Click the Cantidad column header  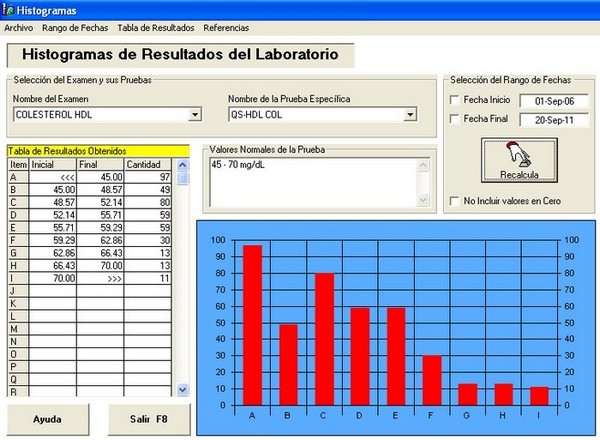(x=148, y=165)
